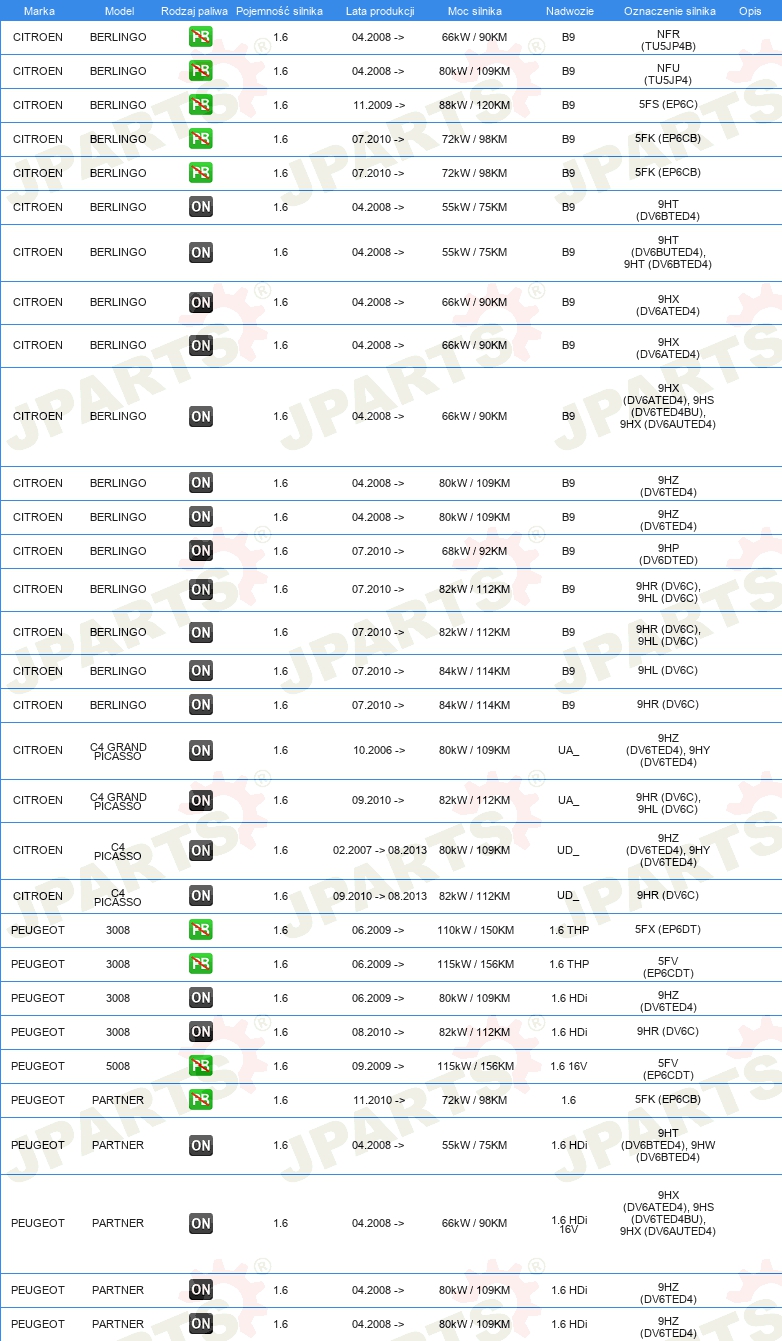782x1341 pixels.
Task: Click the Pojemność silnika column header
Action: tap(280, 10)
